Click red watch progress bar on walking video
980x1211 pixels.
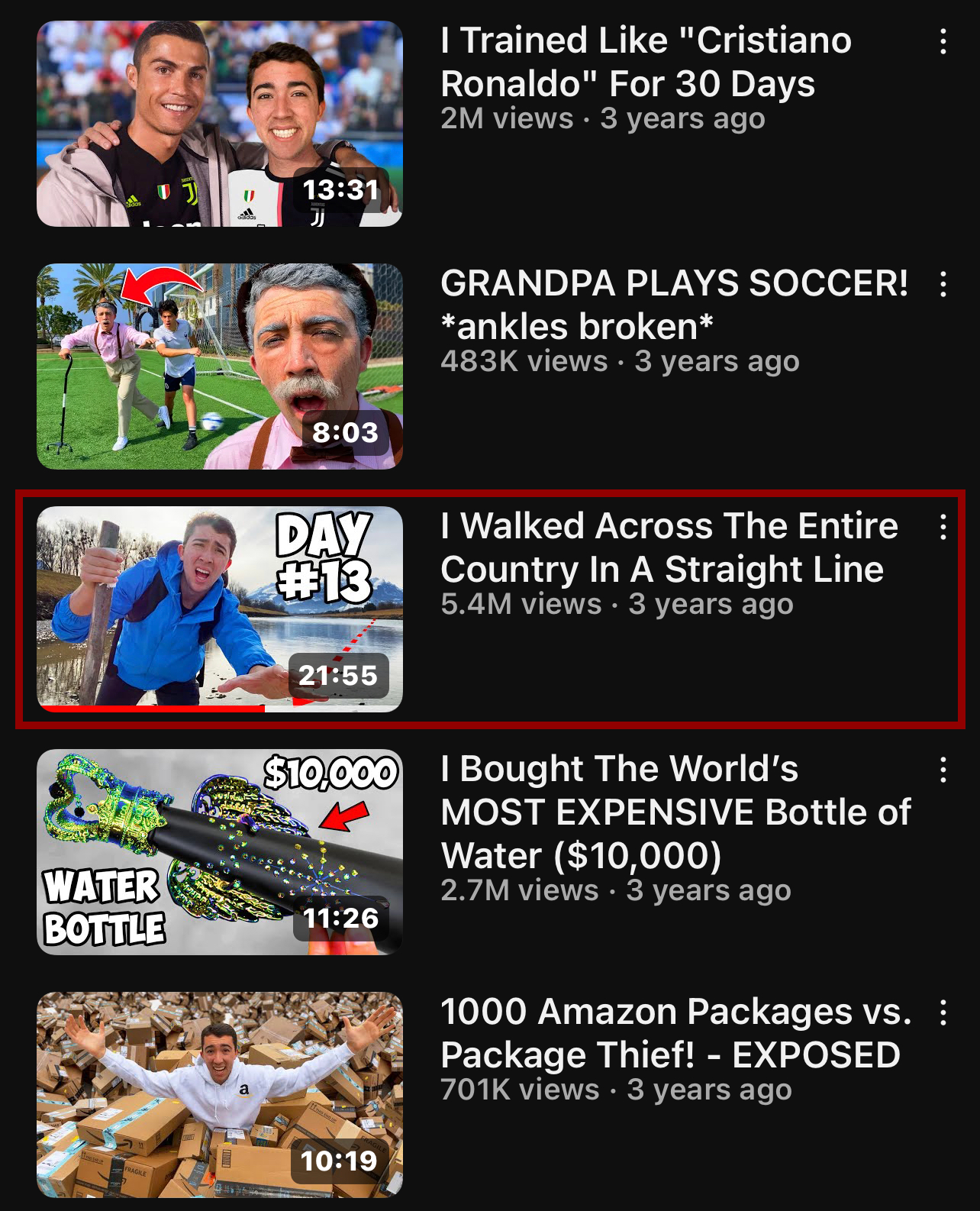click(x=151, y=709)
